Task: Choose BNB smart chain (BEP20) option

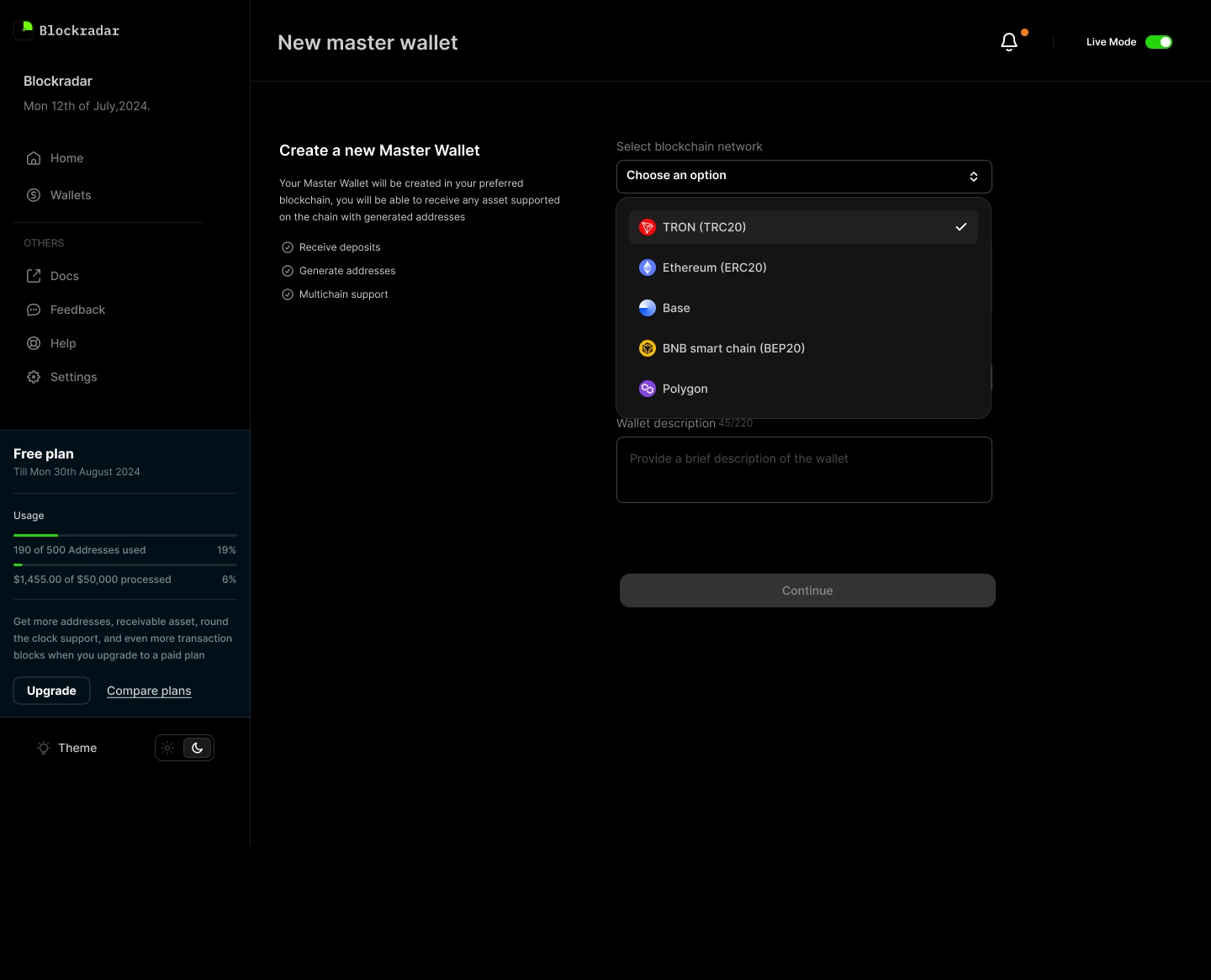Action: (803, 348)
